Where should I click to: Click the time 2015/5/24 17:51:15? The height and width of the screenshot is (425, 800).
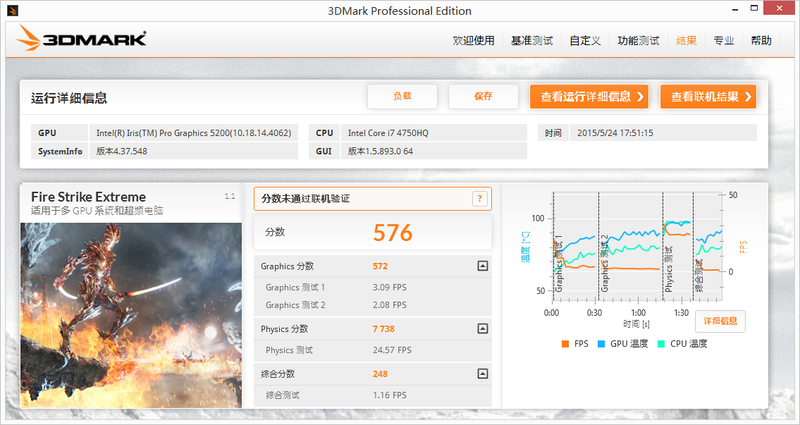coord(615,133)
